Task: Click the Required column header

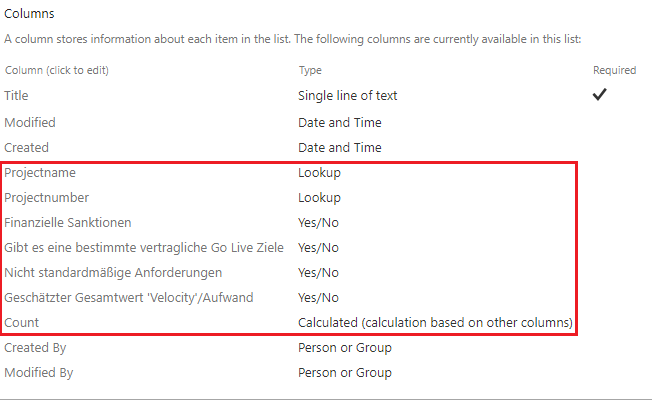Action: click(615, 70)
